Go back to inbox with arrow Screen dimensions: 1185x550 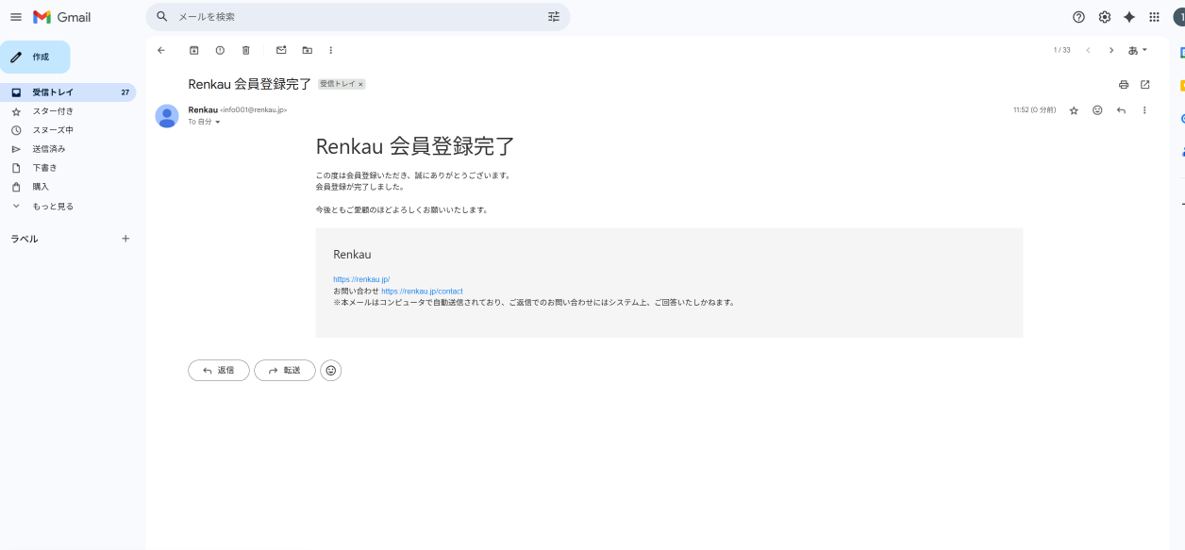click(x=160, y=50)
